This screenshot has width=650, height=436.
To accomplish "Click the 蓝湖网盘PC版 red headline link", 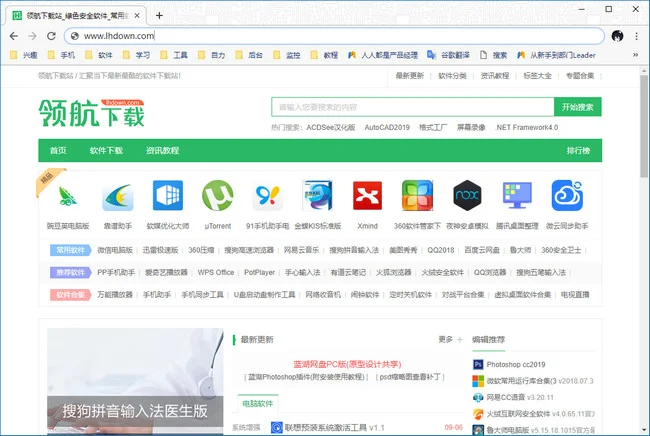I will tap(347, 364).
